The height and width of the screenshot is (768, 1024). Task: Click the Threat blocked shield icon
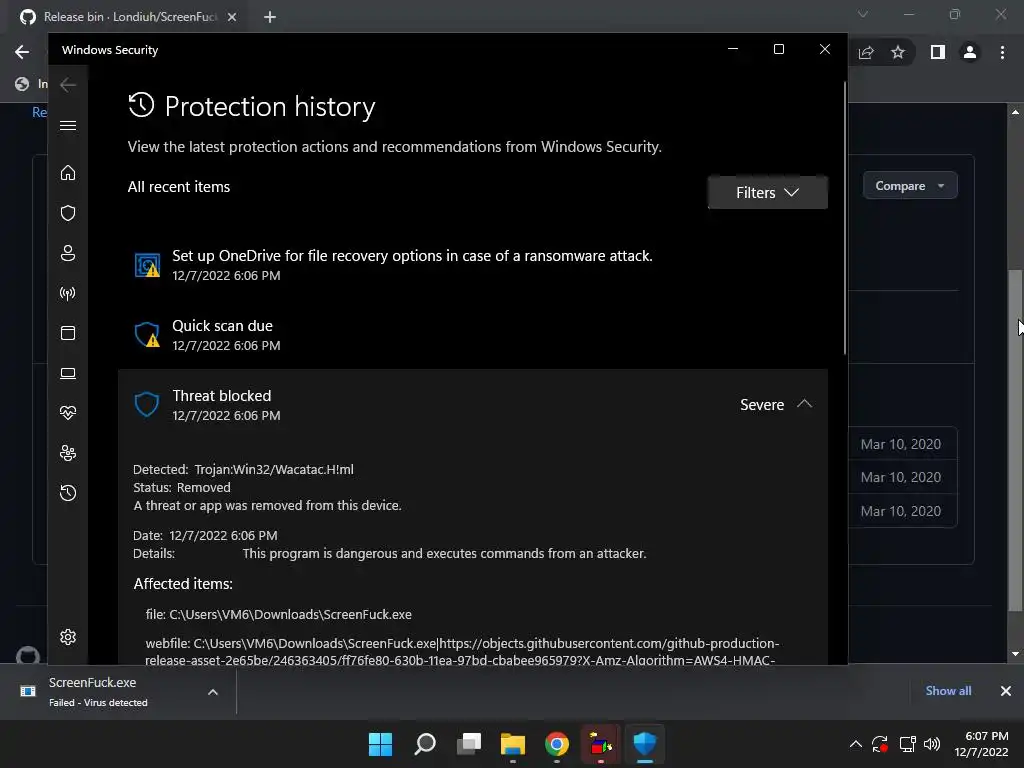147,404
